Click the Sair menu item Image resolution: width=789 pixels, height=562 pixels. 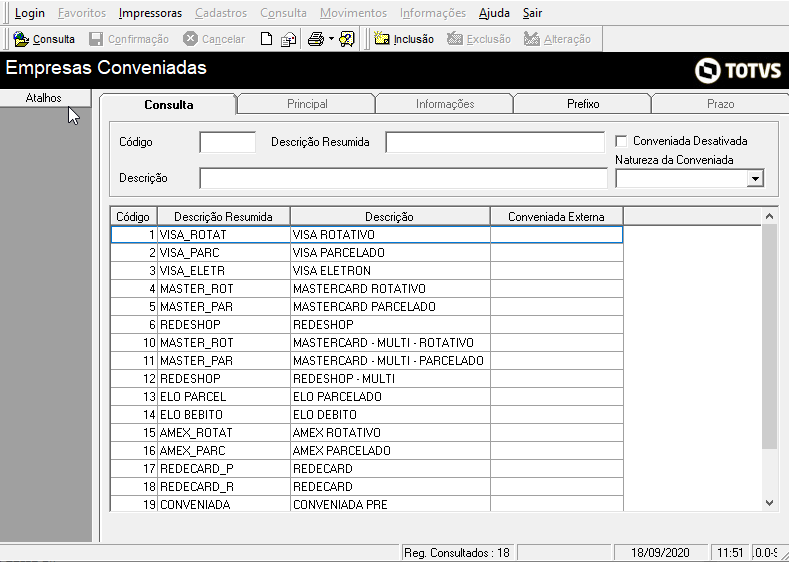tap(532, 13)
